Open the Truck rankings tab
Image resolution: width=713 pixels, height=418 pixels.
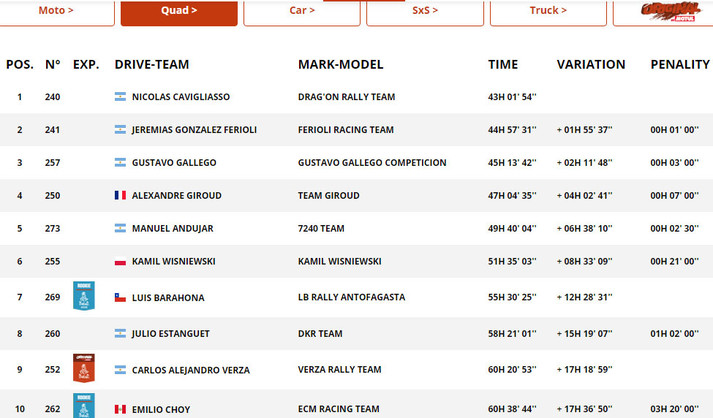click(x=548, y=11)
